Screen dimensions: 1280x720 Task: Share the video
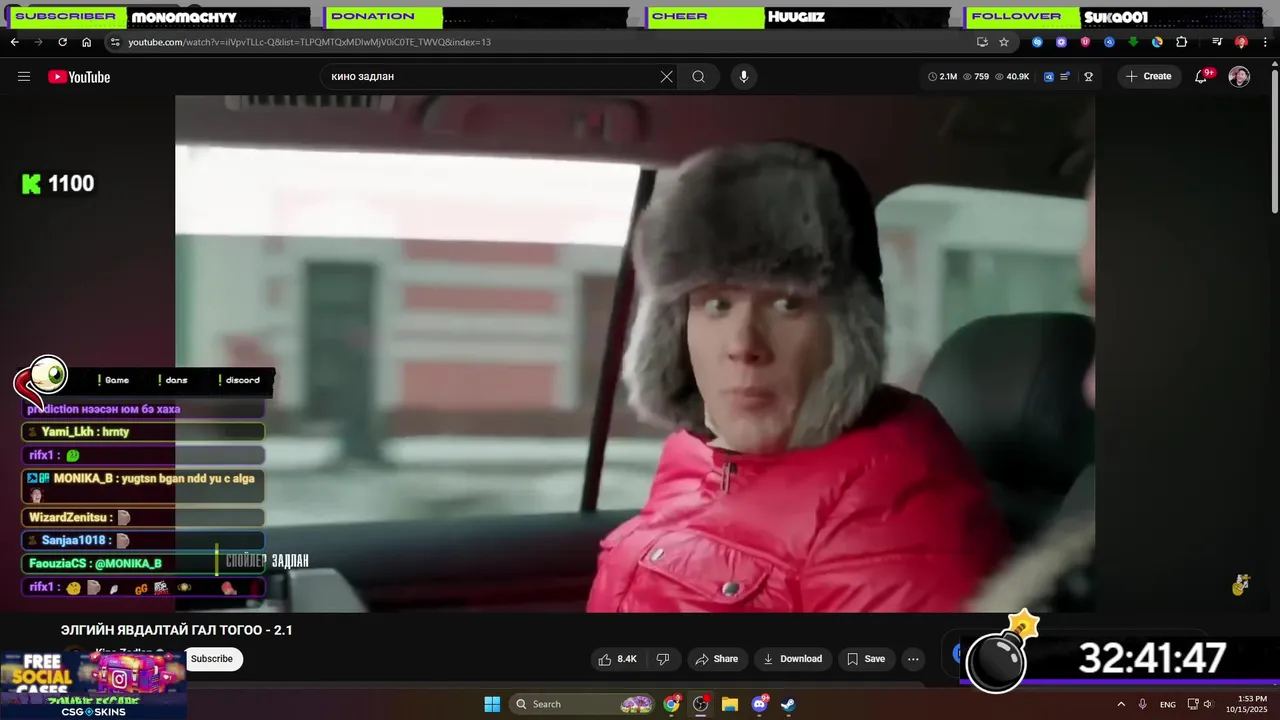click(716, 659)
